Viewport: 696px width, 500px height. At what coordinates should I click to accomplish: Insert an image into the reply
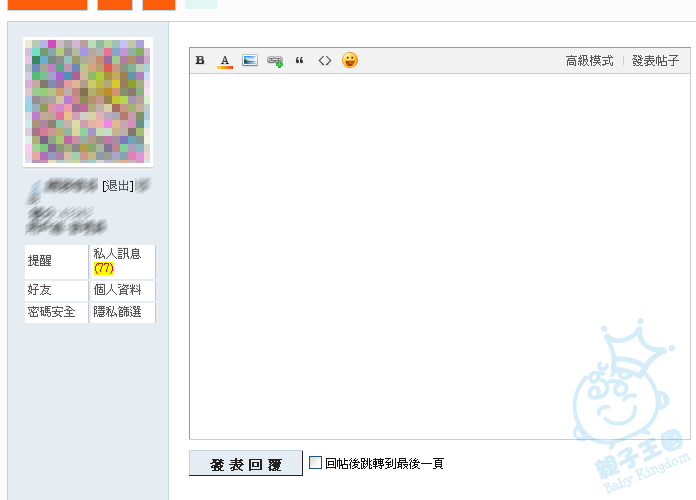(x=250, y=61)
